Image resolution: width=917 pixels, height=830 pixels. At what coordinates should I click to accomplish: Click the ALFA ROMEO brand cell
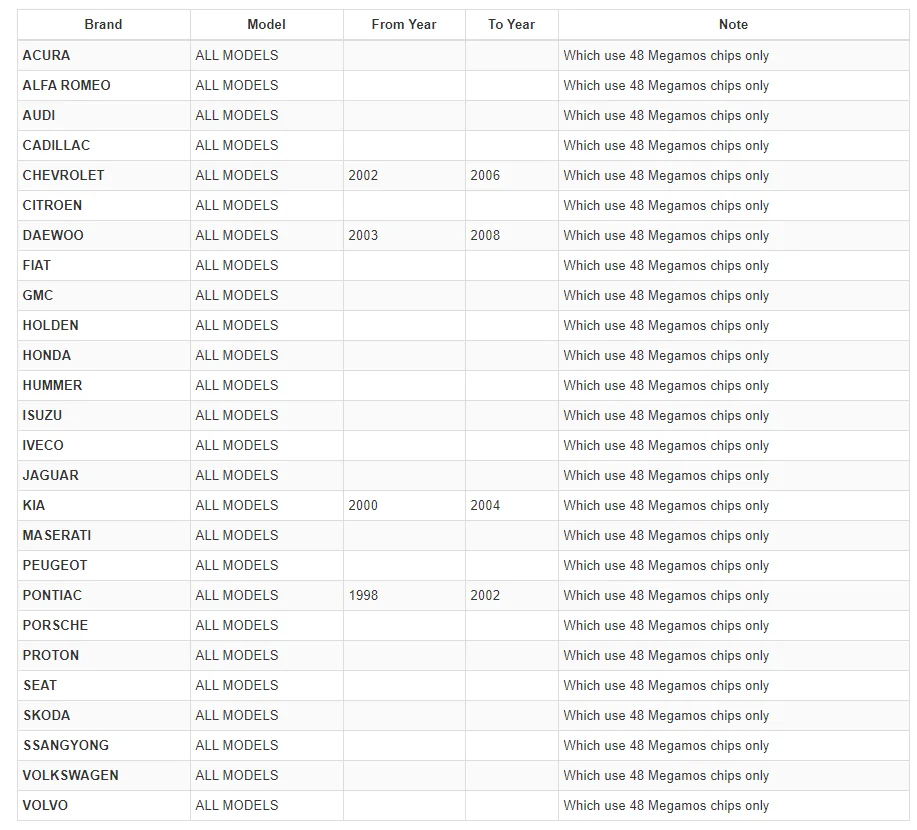point(67,85)
